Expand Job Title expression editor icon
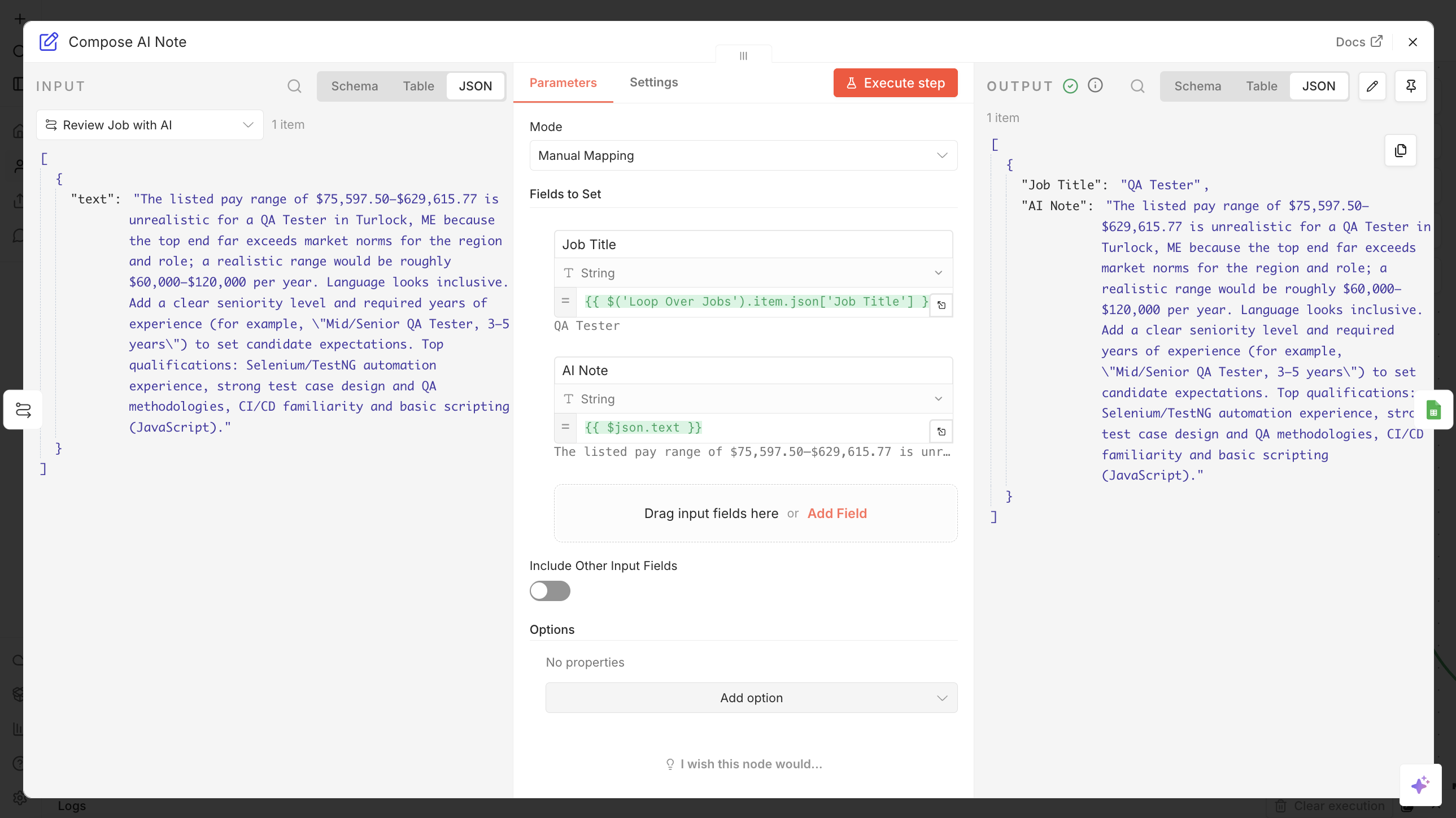 941,305
